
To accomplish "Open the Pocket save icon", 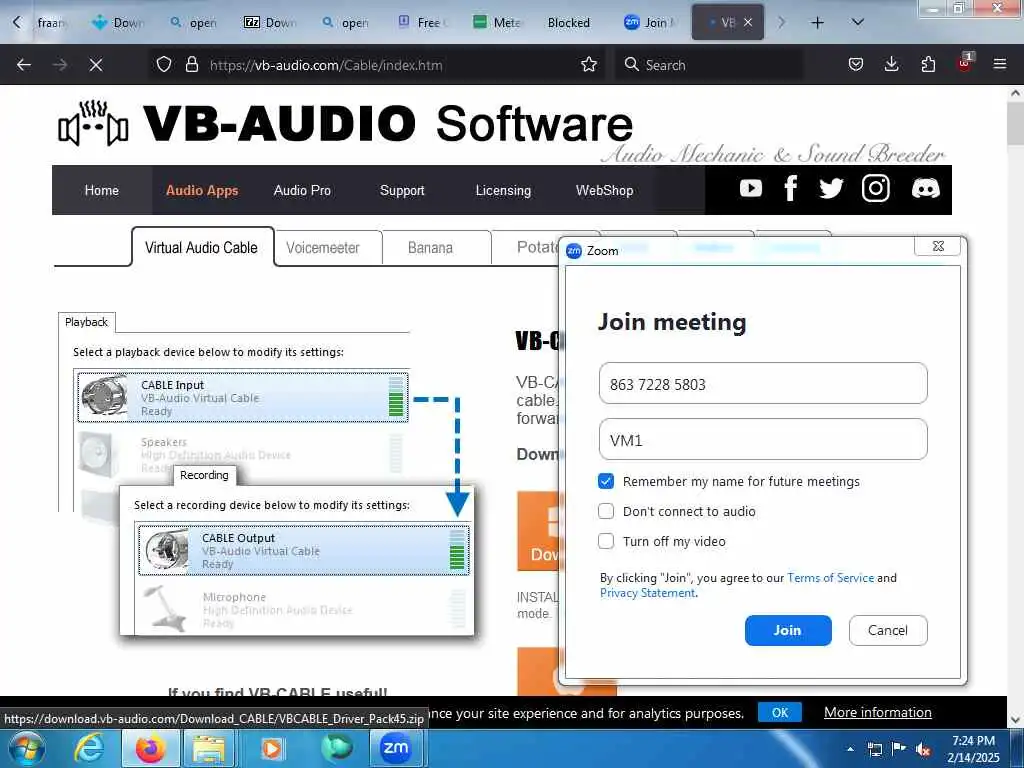I will (x=856, y=65).
